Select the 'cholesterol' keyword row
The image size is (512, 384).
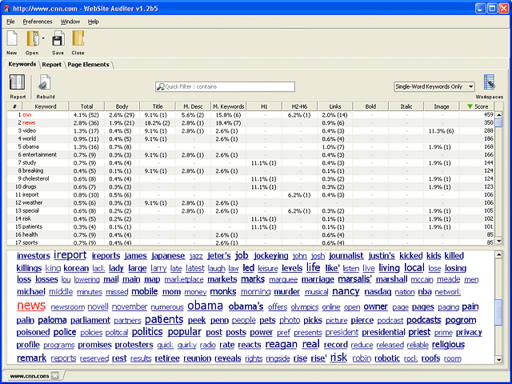coord(251,179)
